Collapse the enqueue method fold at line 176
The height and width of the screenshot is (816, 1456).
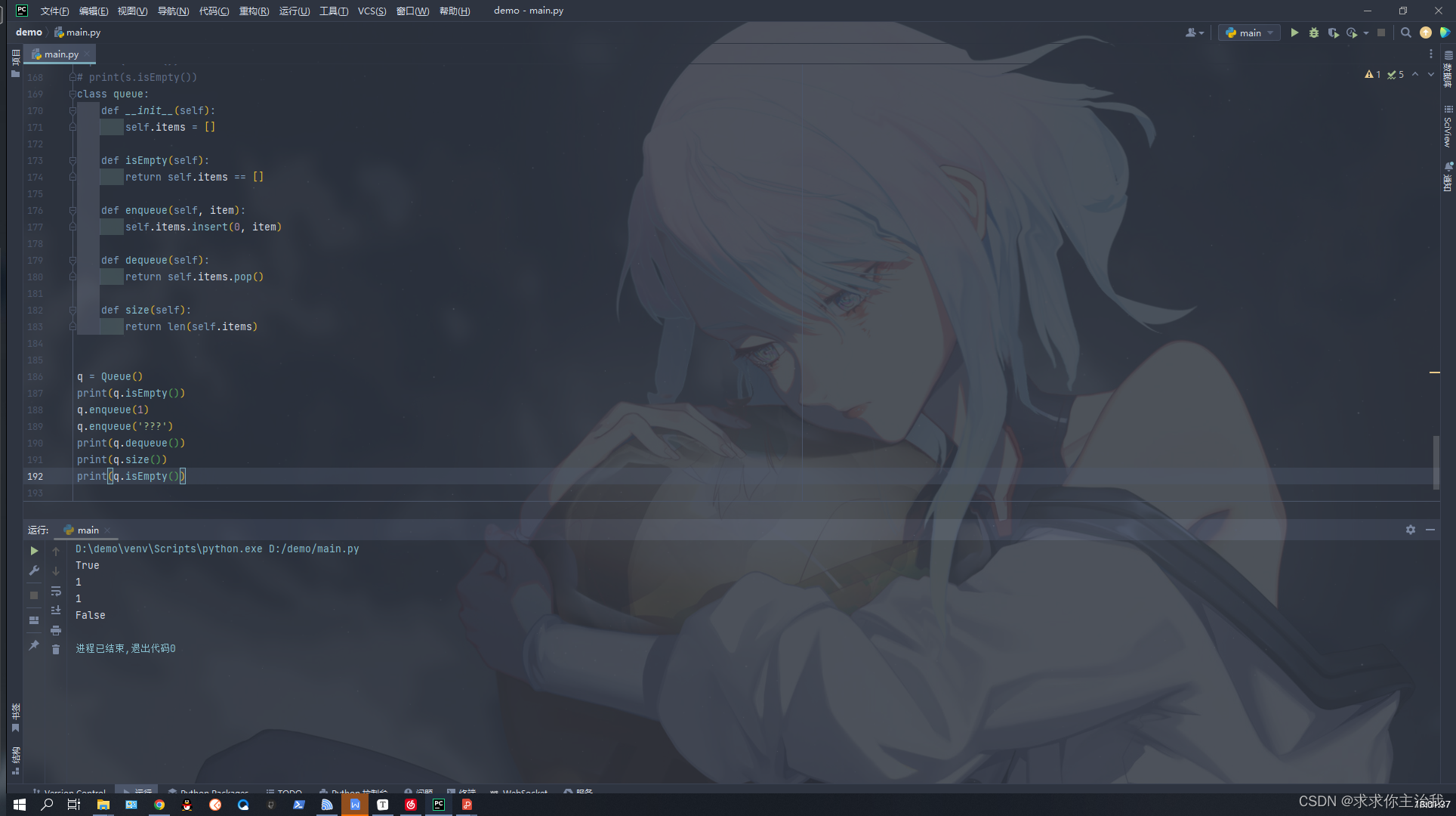(72, 210)
